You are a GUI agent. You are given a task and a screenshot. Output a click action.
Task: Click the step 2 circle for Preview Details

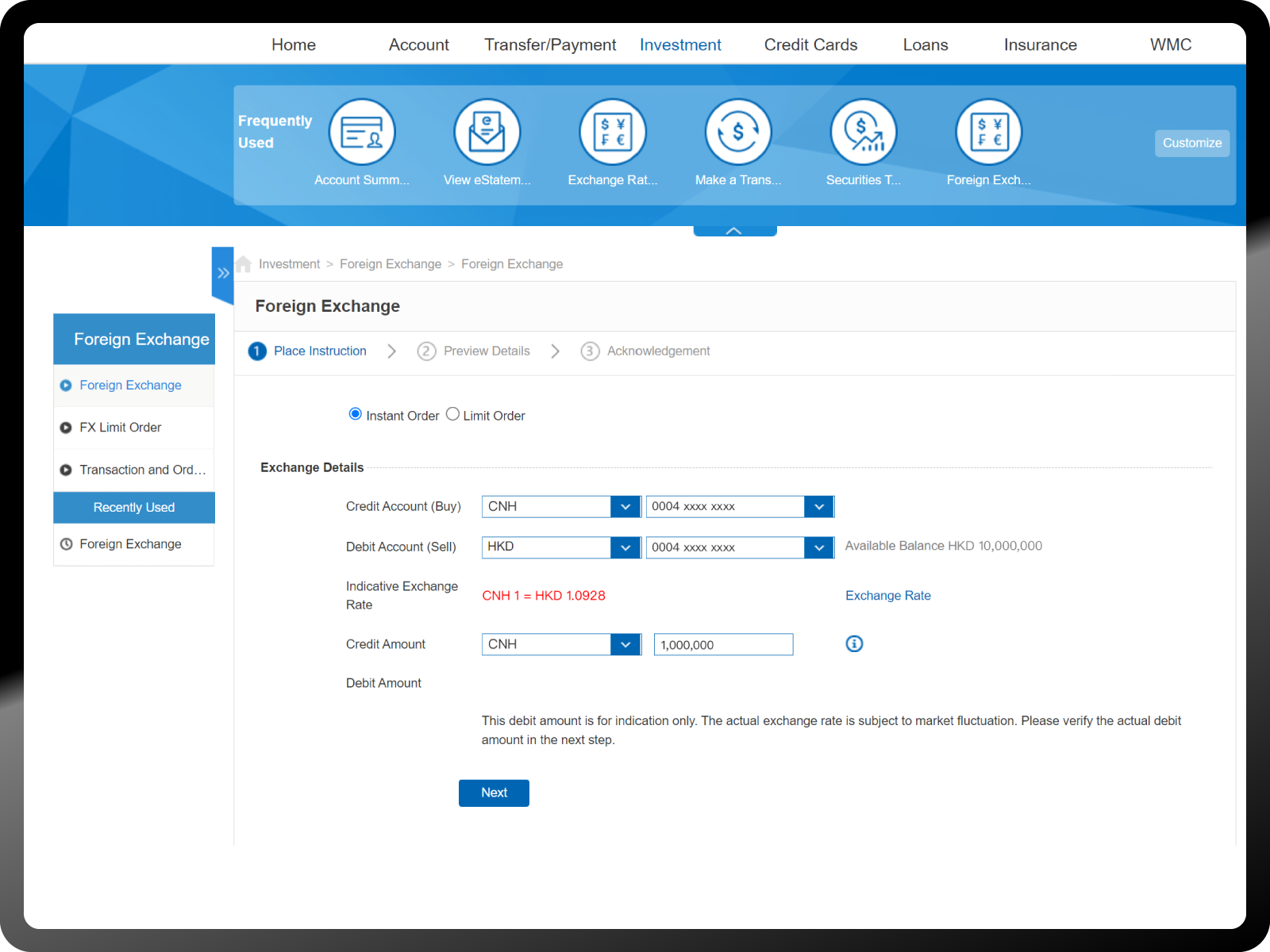(426, 351)
